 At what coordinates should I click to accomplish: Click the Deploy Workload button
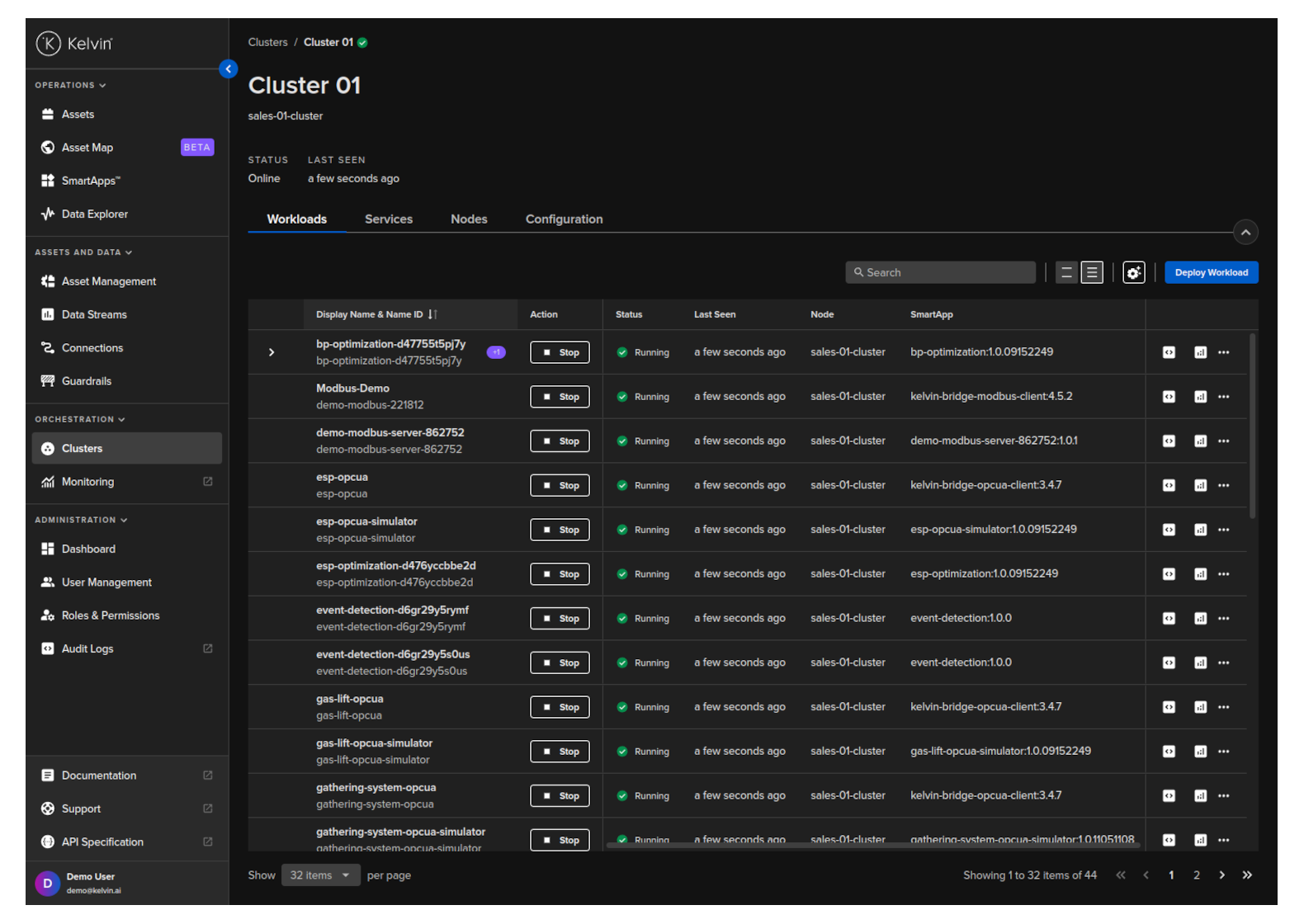pos(1211,273)
